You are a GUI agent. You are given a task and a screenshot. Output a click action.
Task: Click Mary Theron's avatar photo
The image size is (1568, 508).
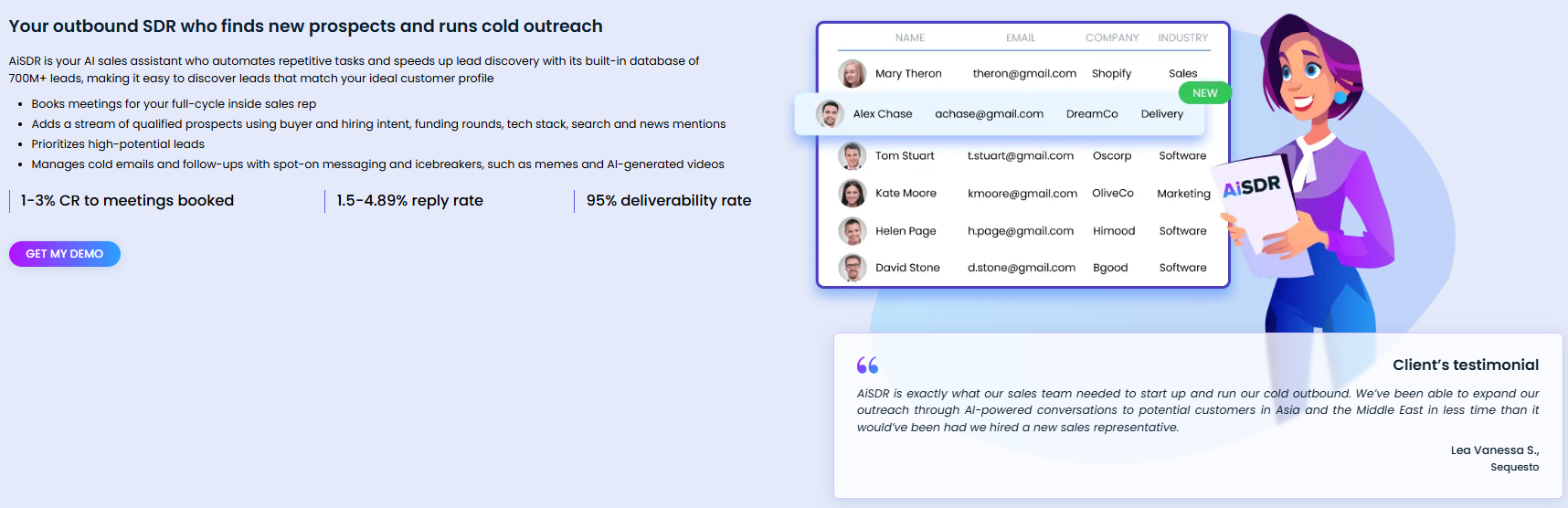point(853,73)
